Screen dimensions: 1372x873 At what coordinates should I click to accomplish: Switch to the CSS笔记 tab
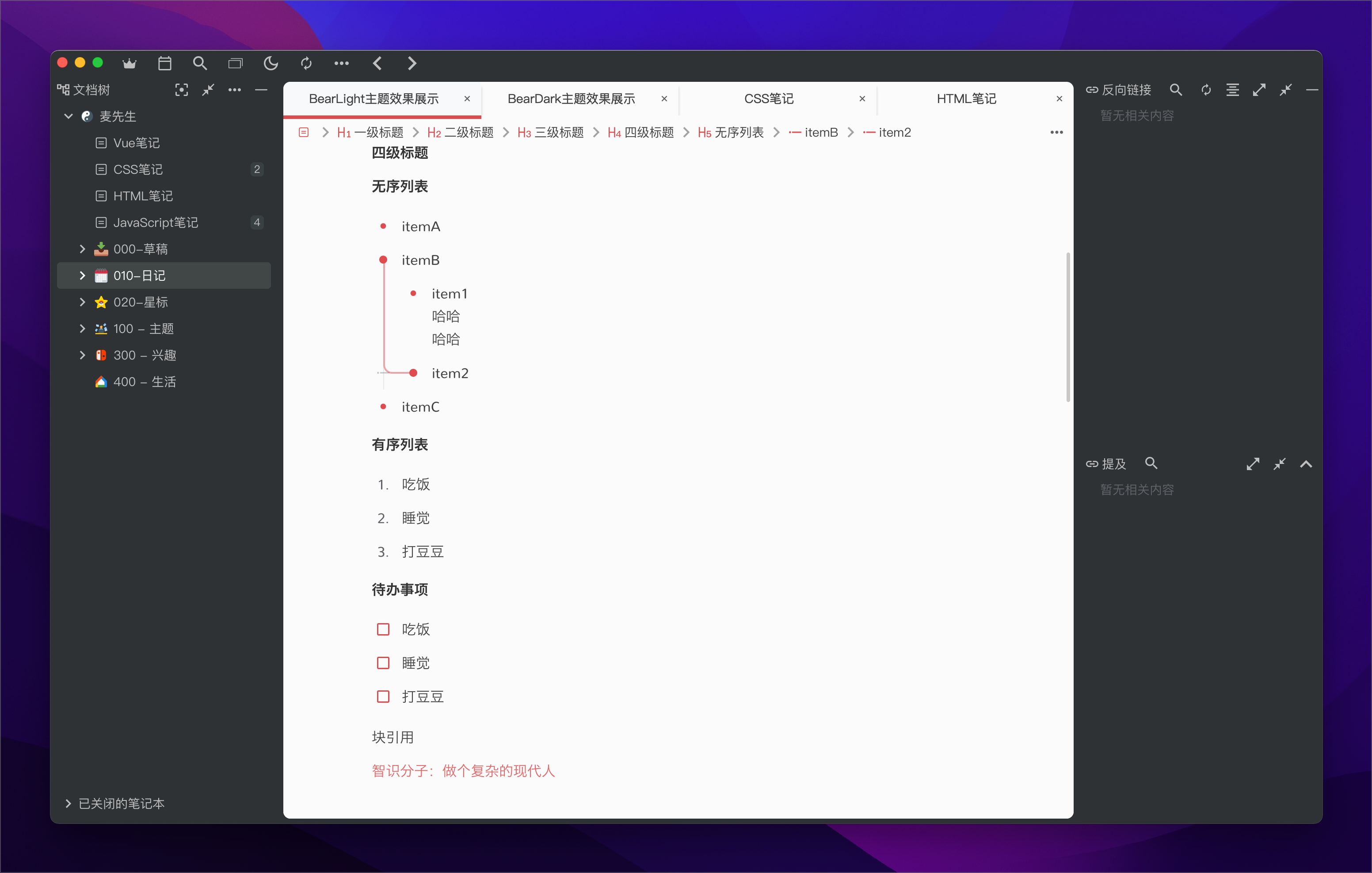769,99
